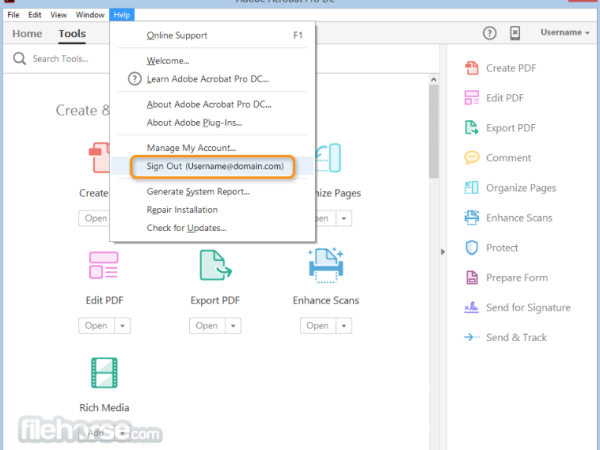Click the Rich Media filmstrip icon
The image size is (600, 450).
(x=104, y=373)
